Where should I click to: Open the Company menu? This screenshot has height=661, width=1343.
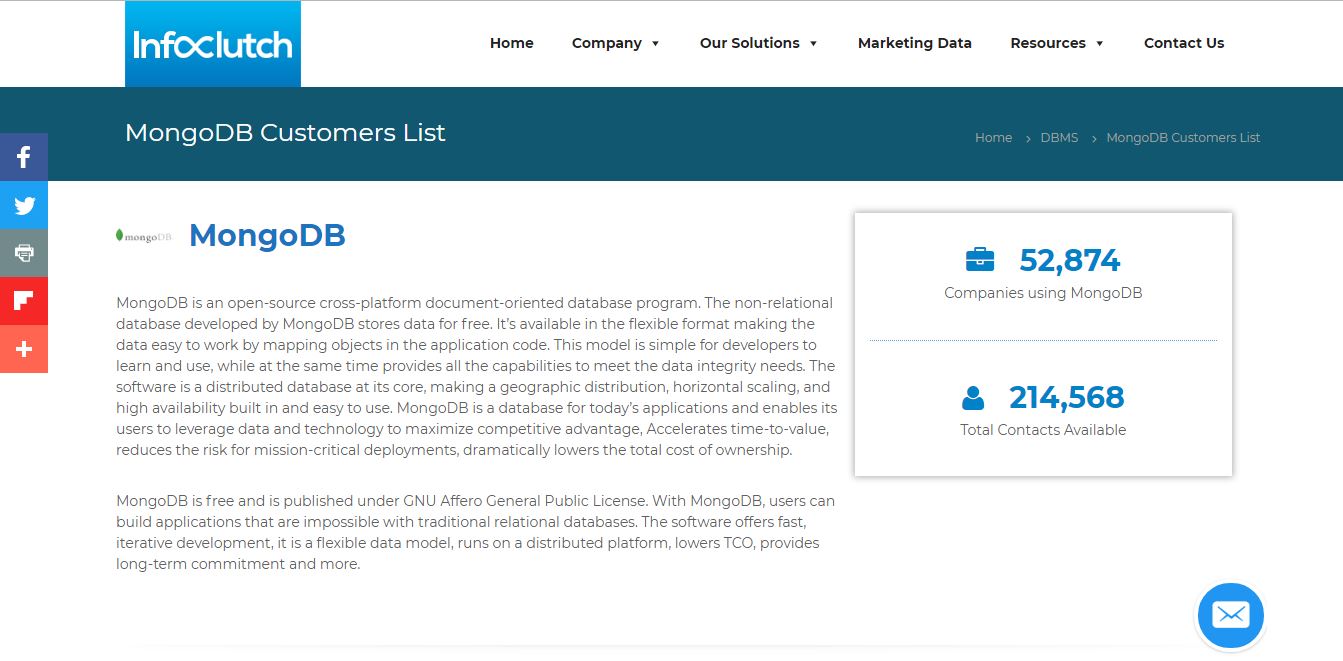pyautogui.click(x=607, y=43)
